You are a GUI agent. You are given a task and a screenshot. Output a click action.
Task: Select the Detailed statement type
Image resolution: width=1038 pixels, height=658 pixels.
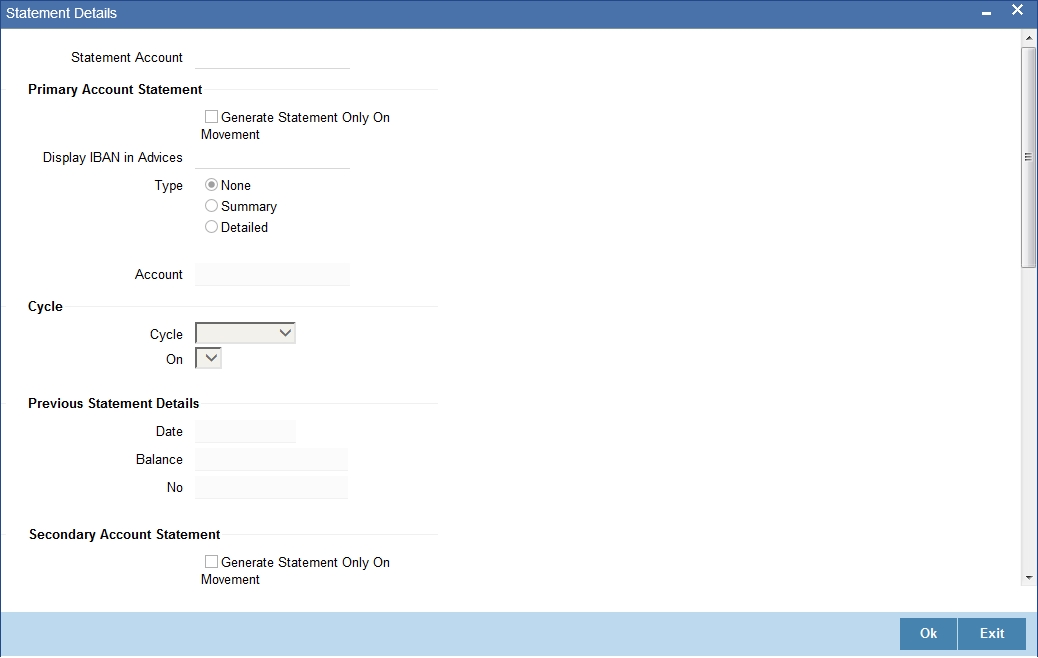pos(211,226)
